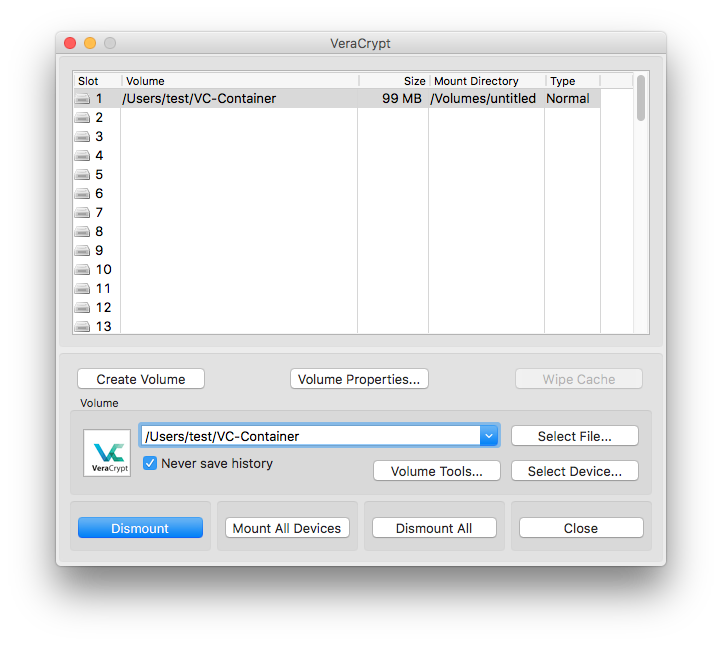Click the slot 5 drive icon
The image size is (722, 646).
pos(82,175)
